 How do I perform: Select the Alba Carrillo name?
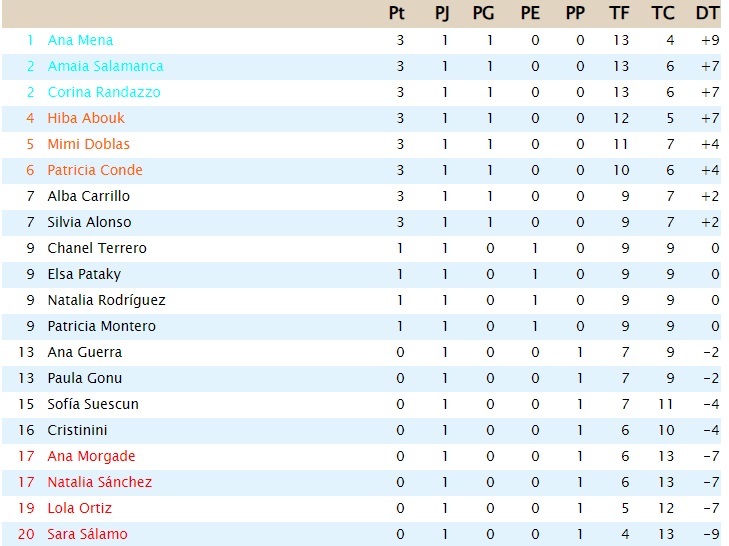pyautogui.click(x=88, y=197)
